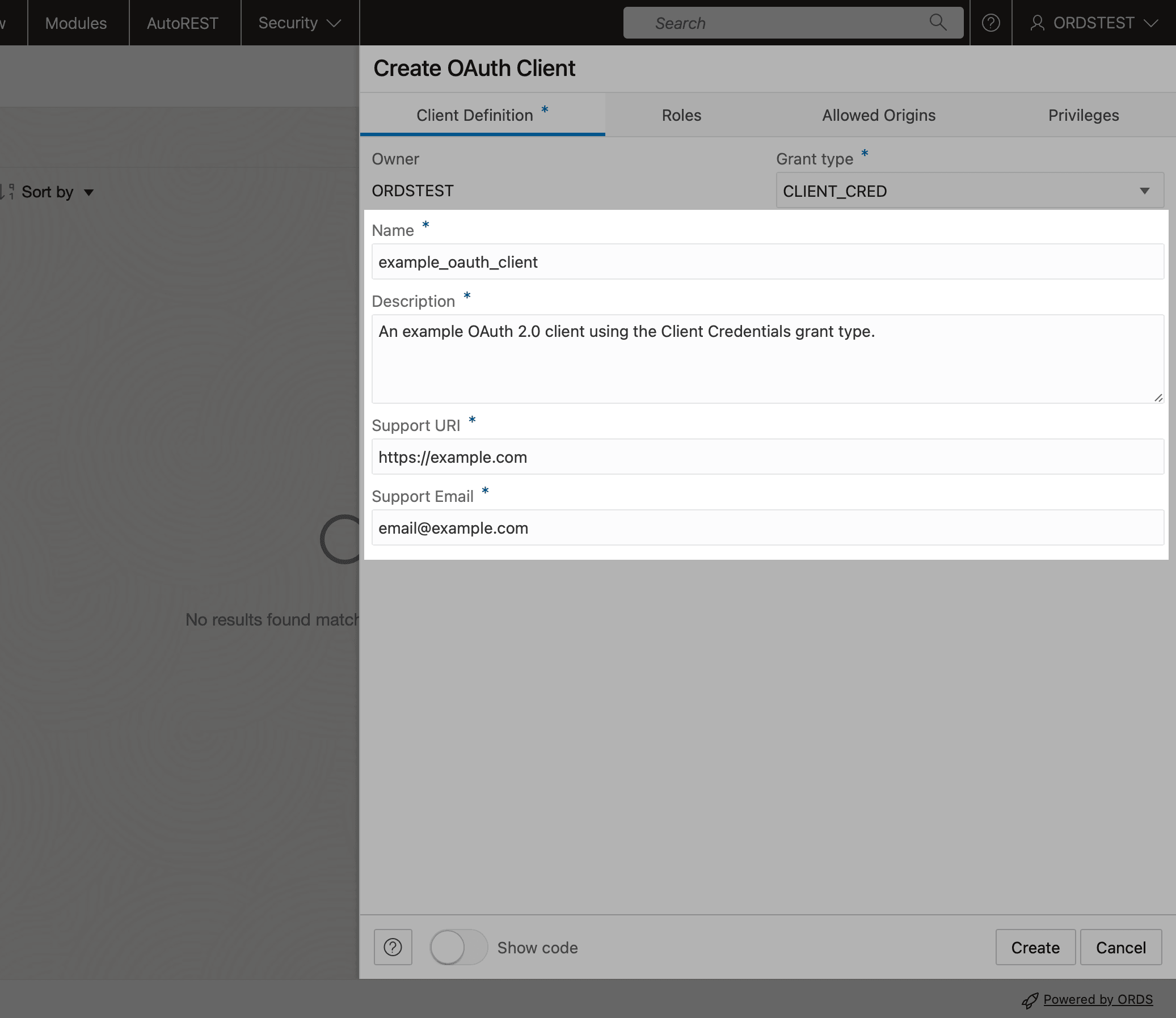Expand the Sort by dropdown arrow
1176x1018 pixels.
pyautogui.click(x=88, y=193)
